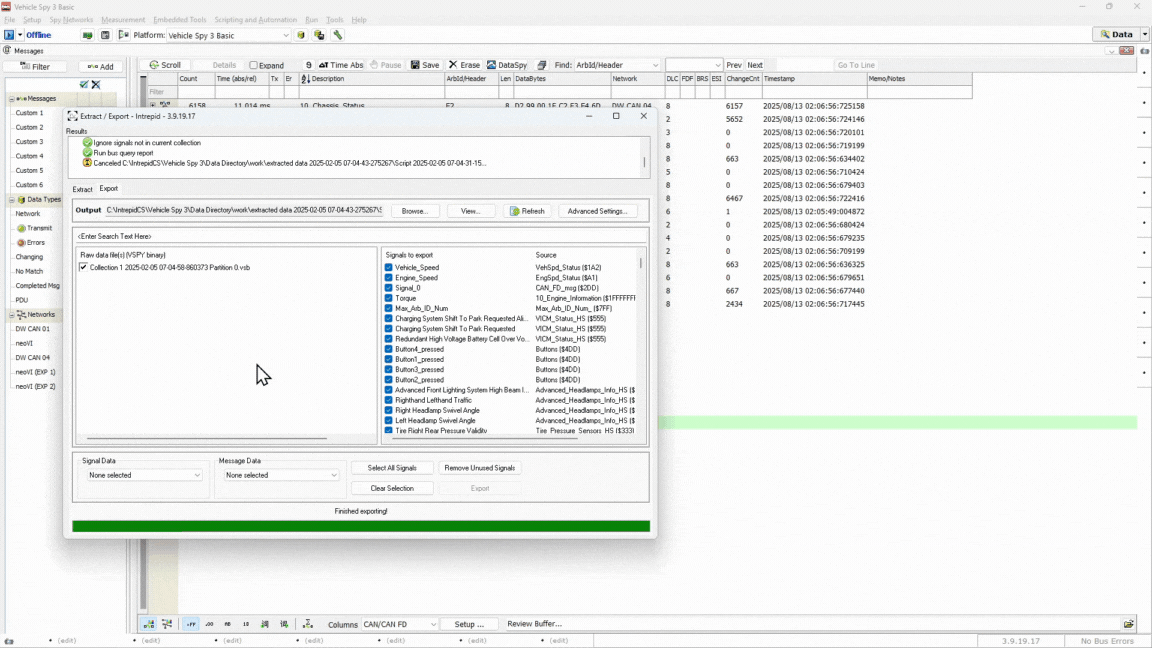Click the search text field in Export dialog
1152x648 pixels.
pos(361,236)
